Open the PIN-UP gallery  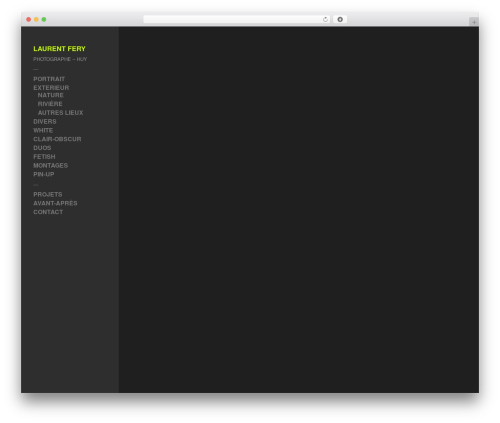pos(44,174)
